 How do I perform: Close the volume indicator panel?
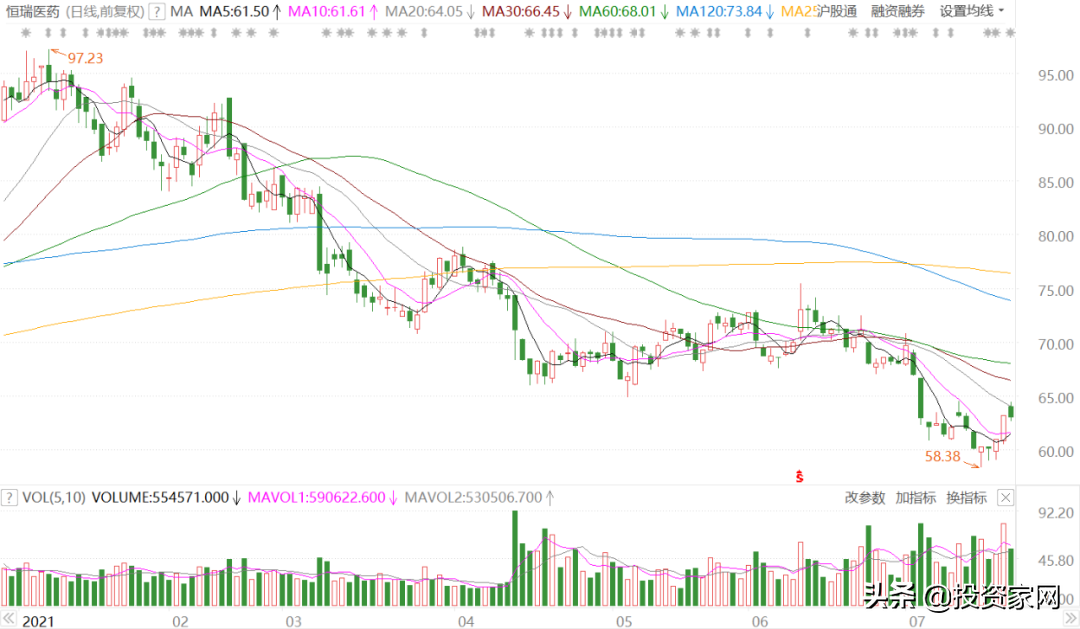(x=1006, y=497)
